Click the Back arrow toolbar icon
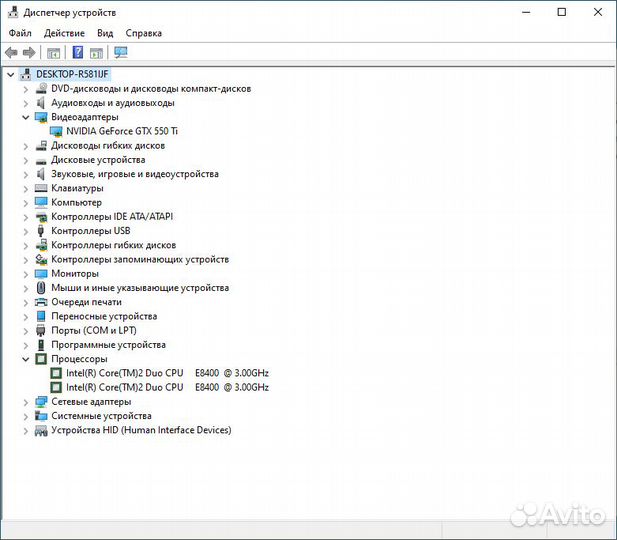Viewport: 617px width, 540px height. coord(11,52)
